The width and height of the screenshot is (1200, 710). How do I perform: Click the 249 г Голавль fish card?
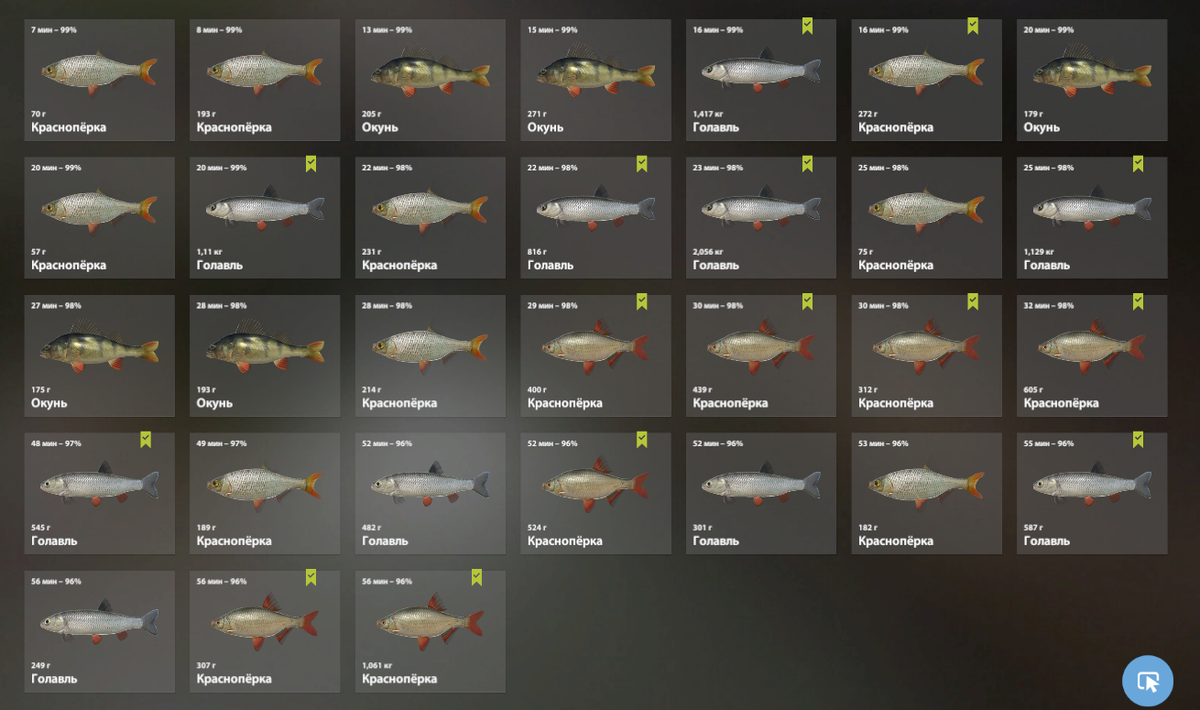99,632
